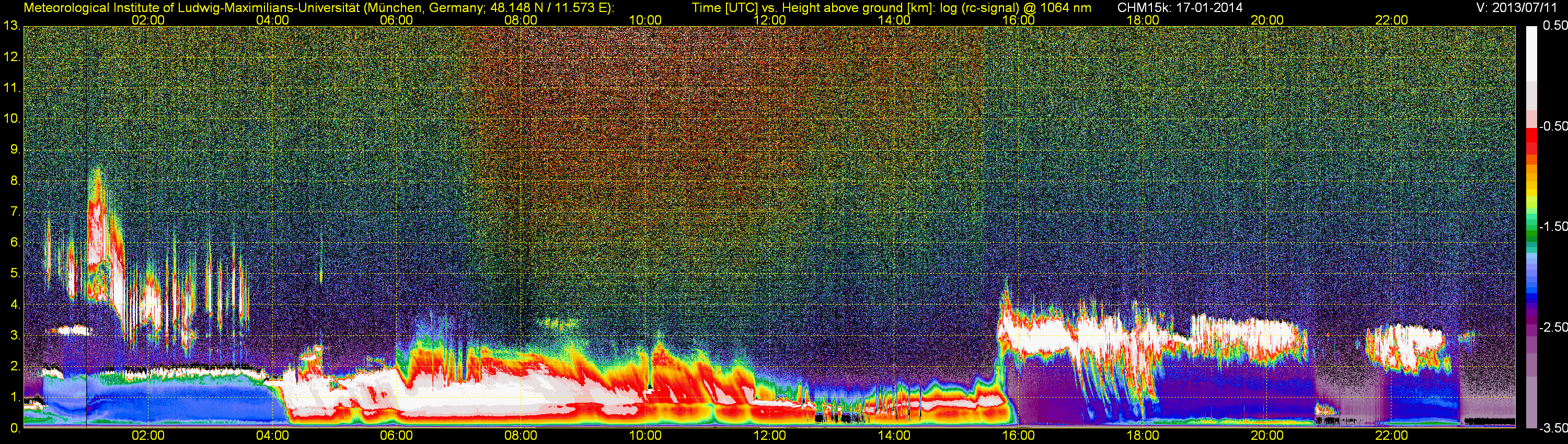Click the '22:00' label on the bottom time axis
This screenshot has height=444, width=1568.
1391,436
